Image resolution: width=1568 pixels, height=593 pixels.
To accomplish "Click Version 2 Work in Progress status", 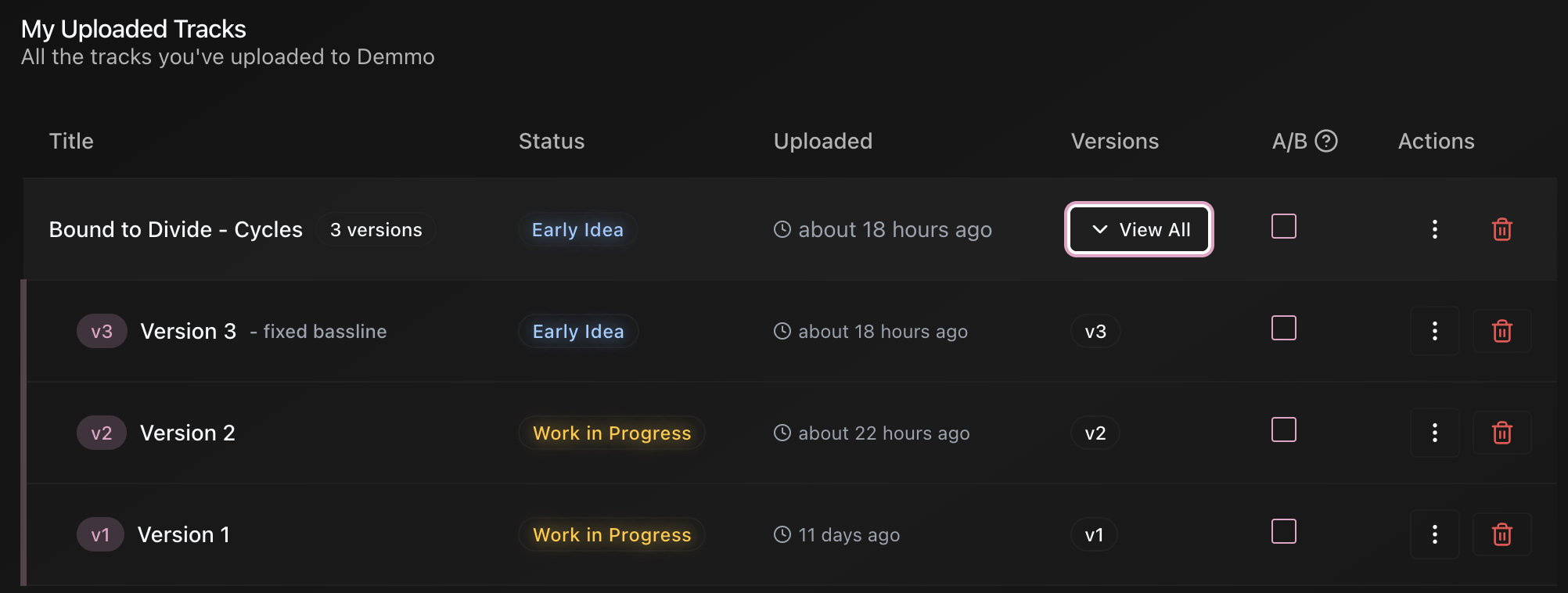I will [612, 433].
